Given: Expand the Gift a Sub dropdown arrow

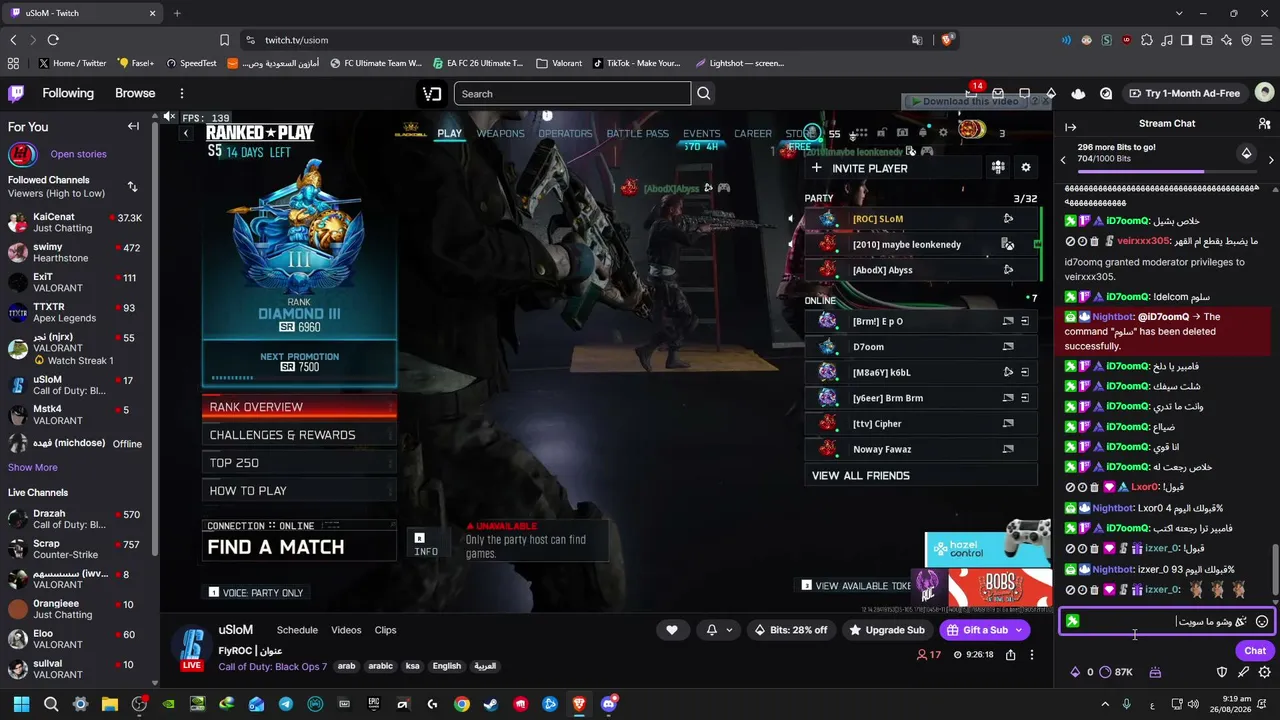Looking at the screenshot, I should (1019, 630).
